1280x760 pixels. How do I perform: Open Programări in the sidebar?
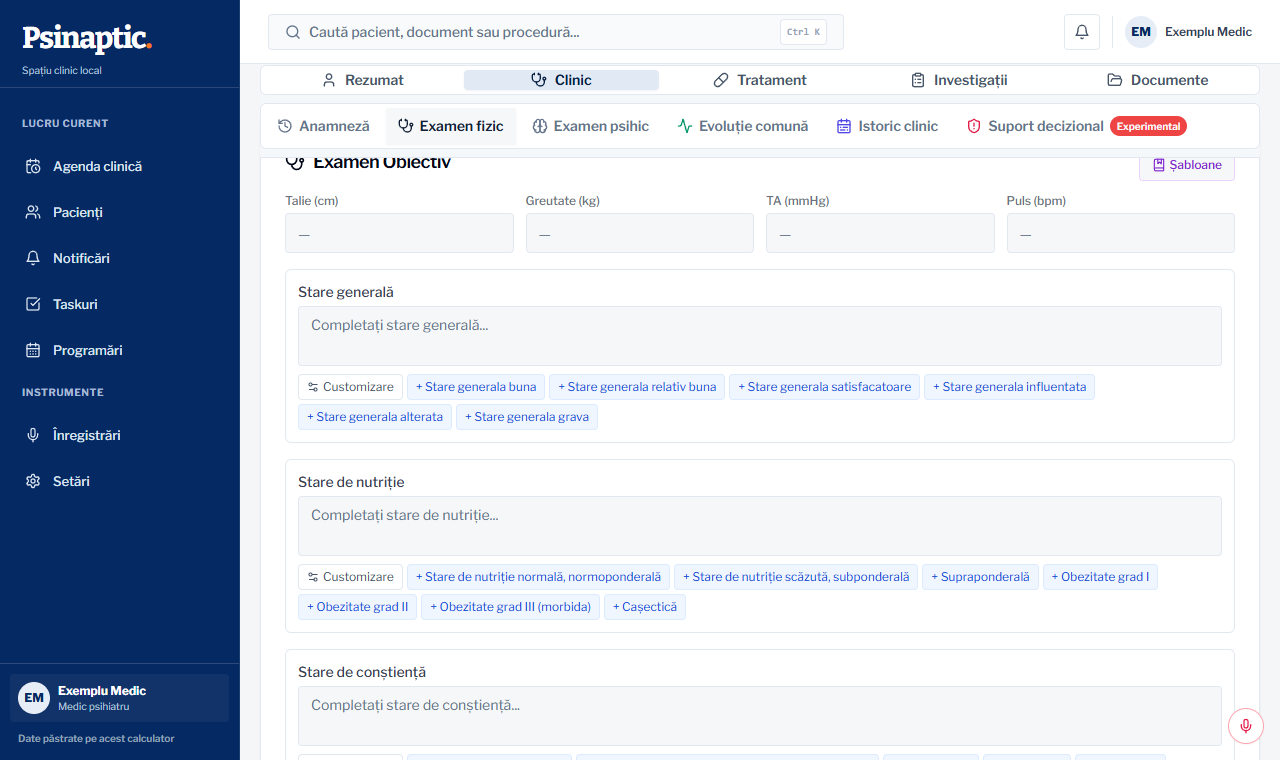click(x=120, y=350)
